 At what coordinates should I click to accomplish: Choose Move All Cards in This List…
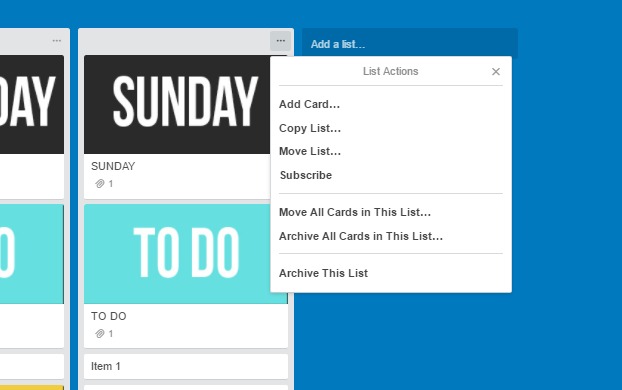(355, 212)
